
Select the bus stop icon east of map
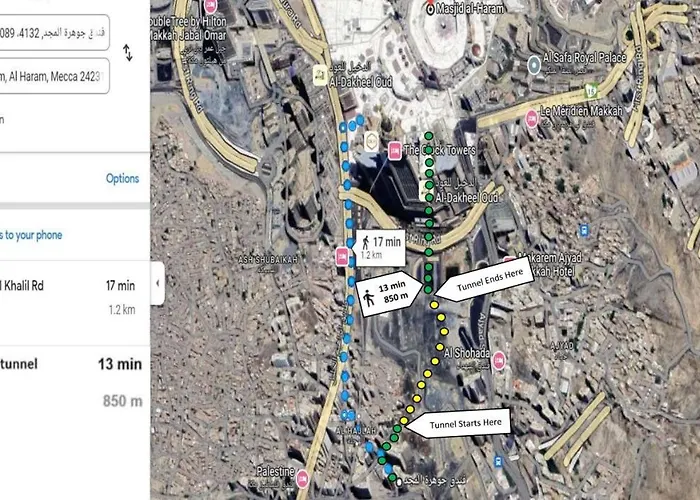coord(583,231)
